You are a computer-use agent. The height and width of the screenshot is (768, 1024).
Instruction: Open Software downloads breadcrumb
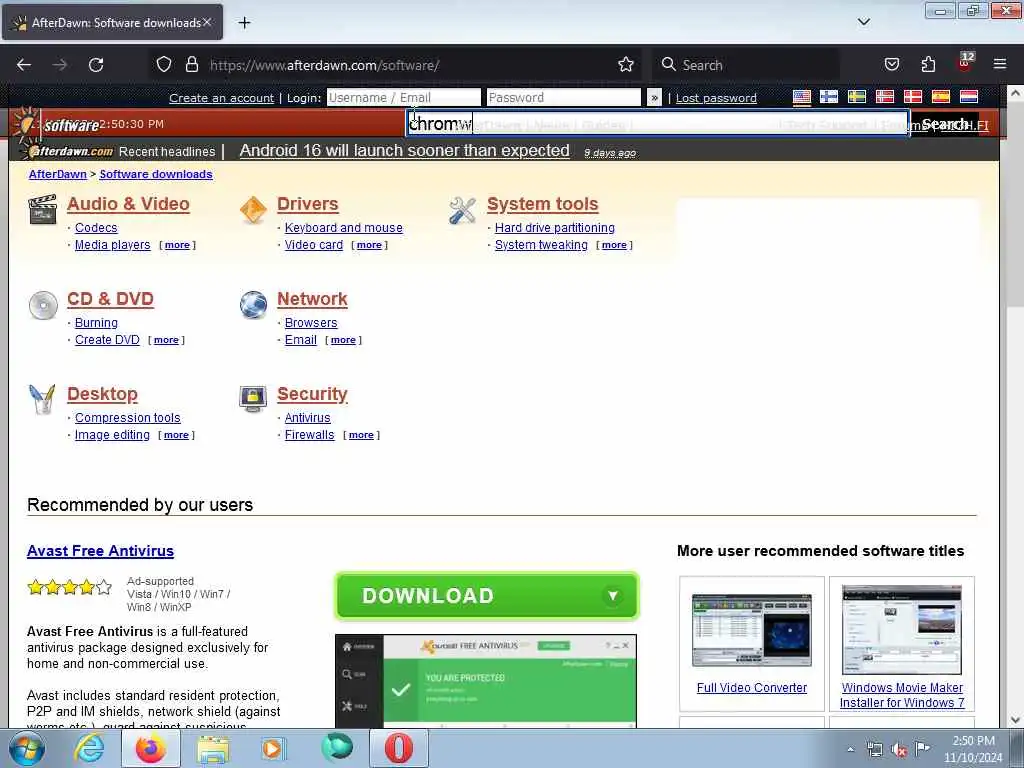pyautogui.click(x=155, y=174)
